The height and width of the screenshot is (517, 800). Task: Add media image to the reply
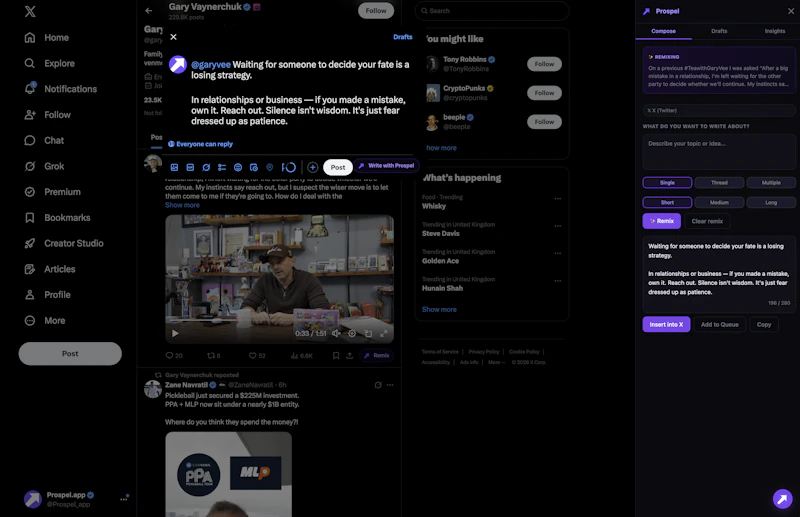174,167
